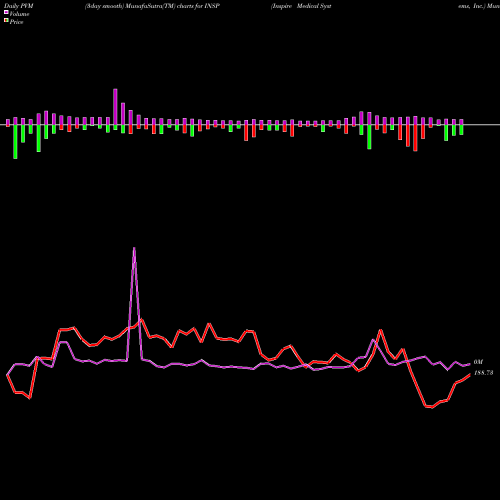Click the longest green bar at the chart start
Image resolution: width=500 pixels, height=500 pixels.
point(15,142)
